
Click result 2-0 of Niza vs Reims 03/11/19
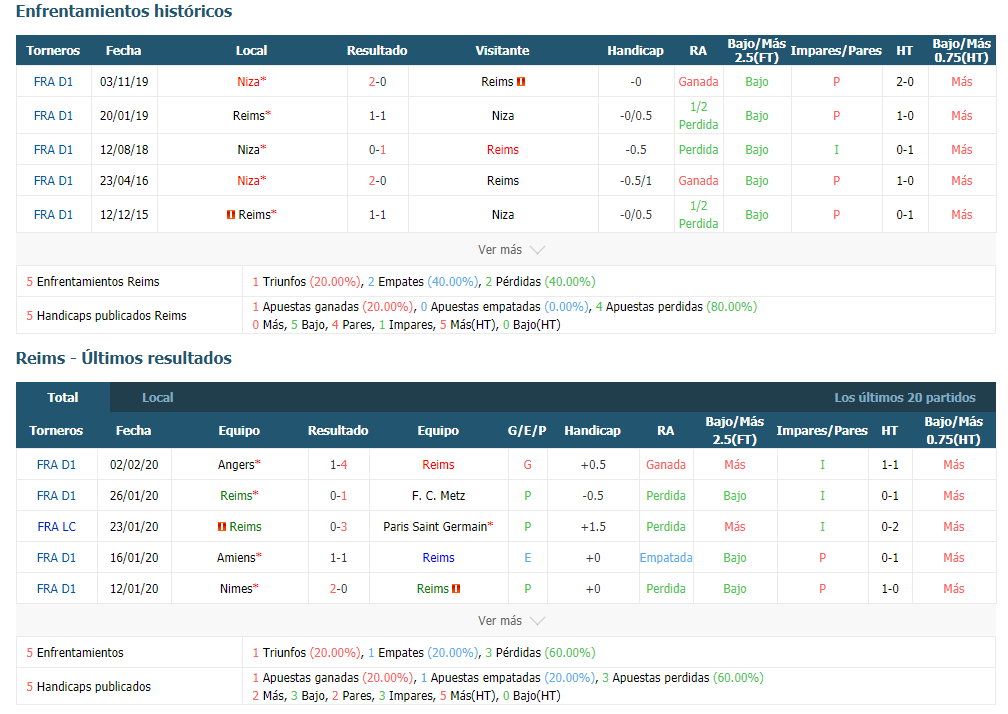pos(377,82)
